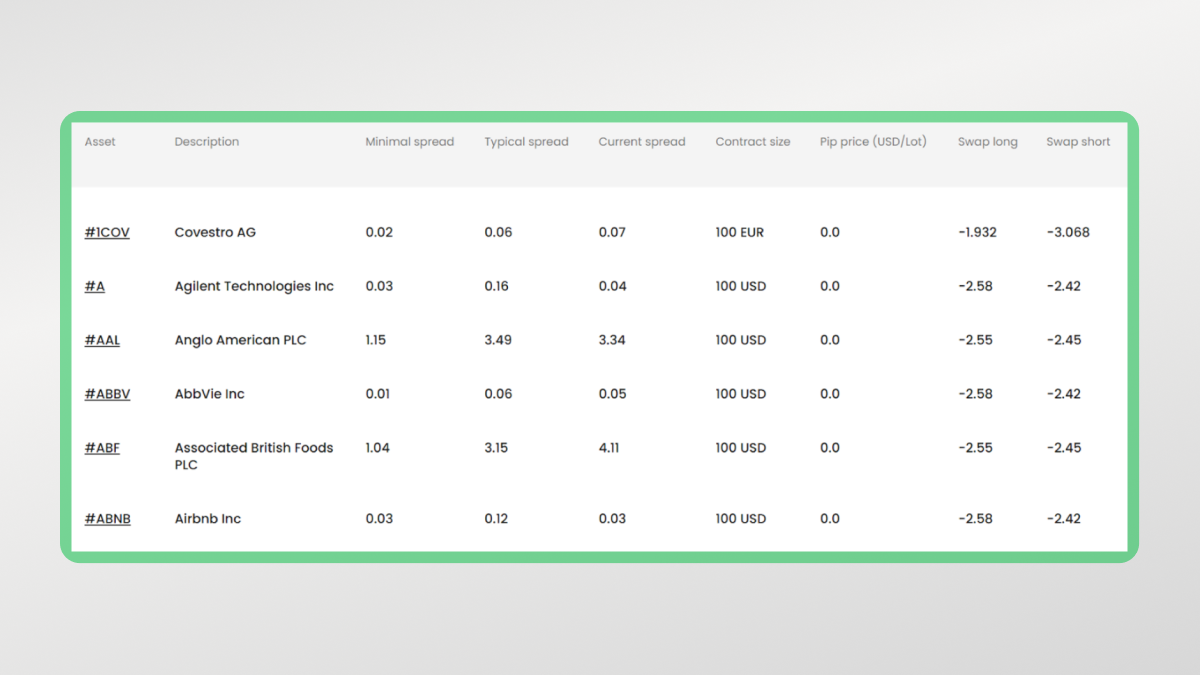
Task: Click AbbVie's current spread 0.05
Action: coord(613,394)
